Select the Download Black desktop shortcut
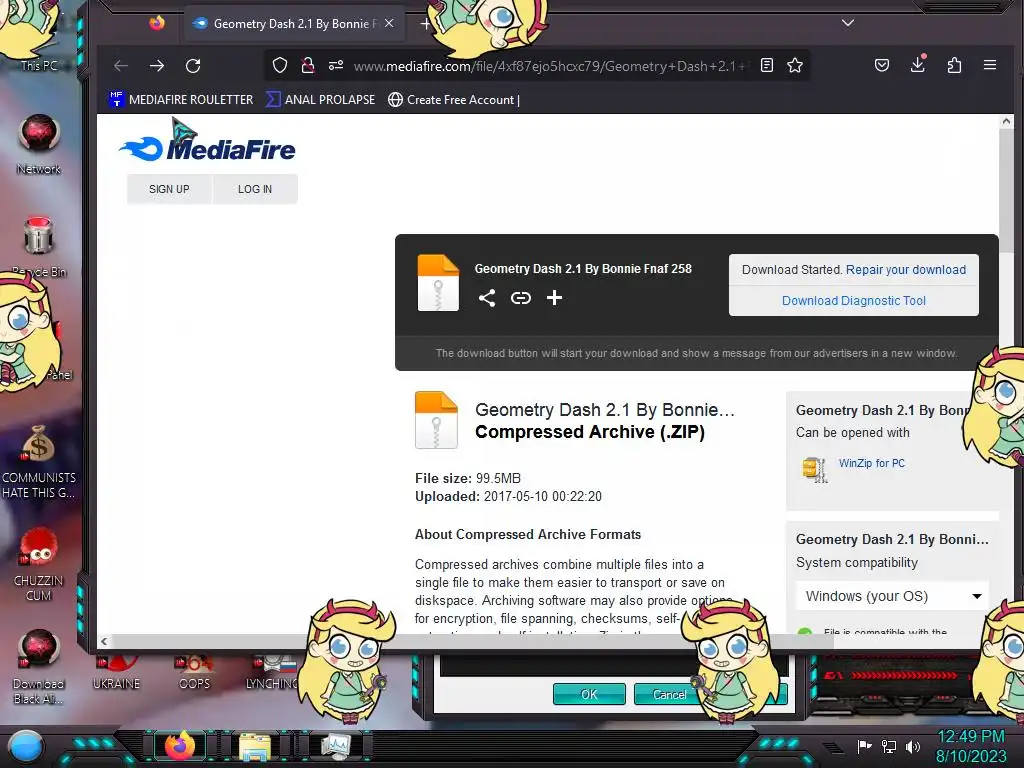The image size is (1024, 768). (x=39, y=666)
